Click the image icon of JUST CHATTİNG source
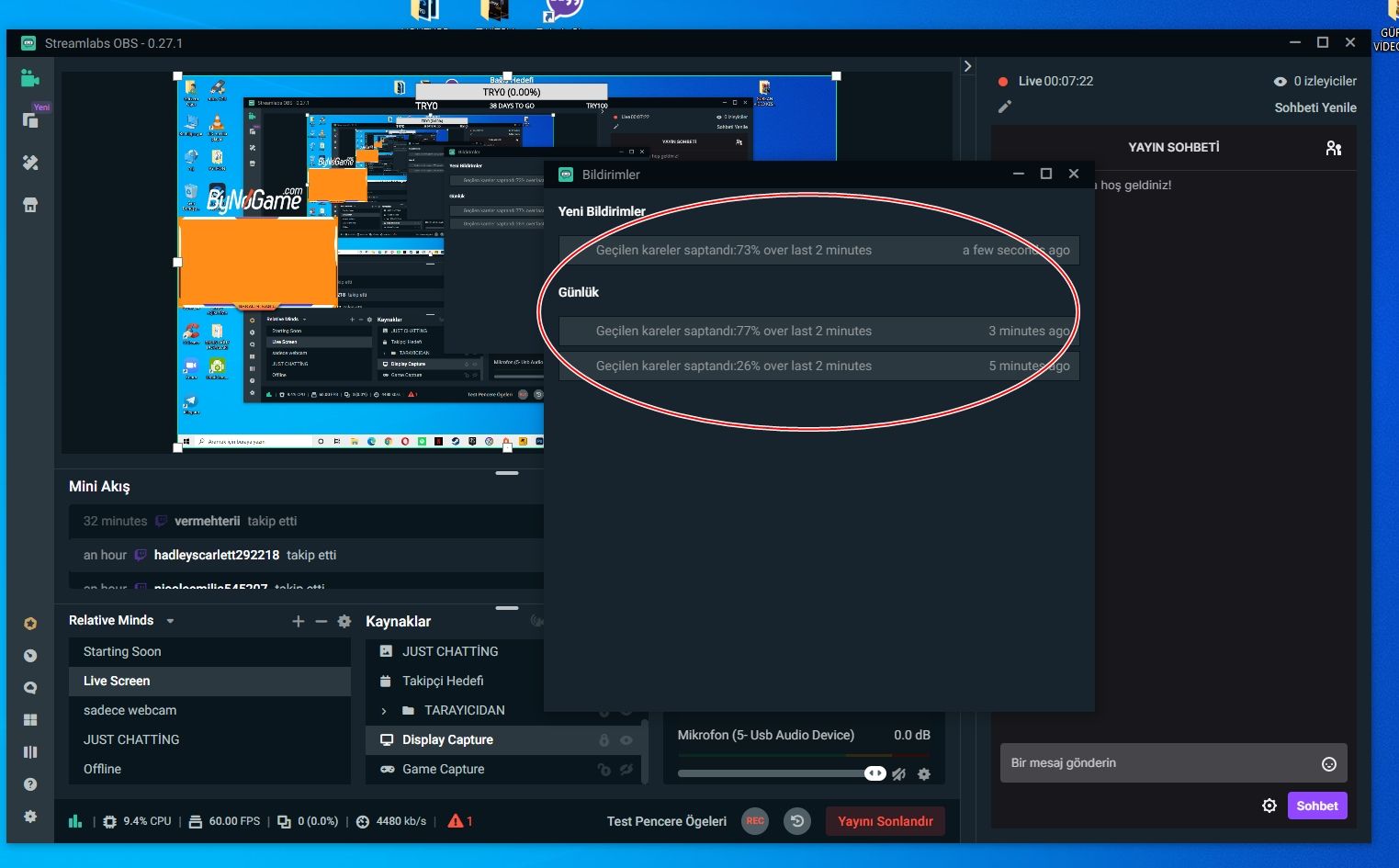This screenshot has height=868, width=1399. coord(386,651)
